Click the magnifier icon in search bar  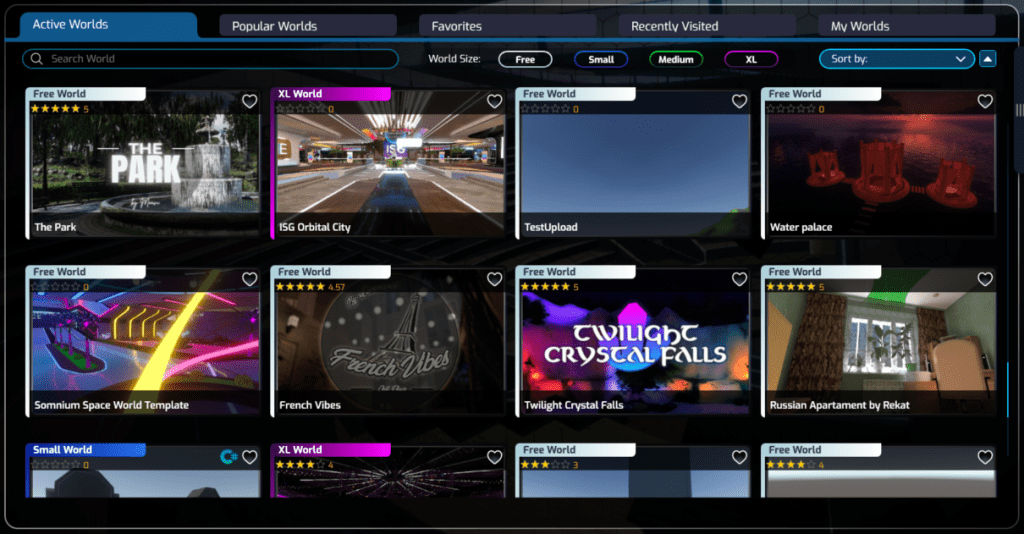[37, 59]
